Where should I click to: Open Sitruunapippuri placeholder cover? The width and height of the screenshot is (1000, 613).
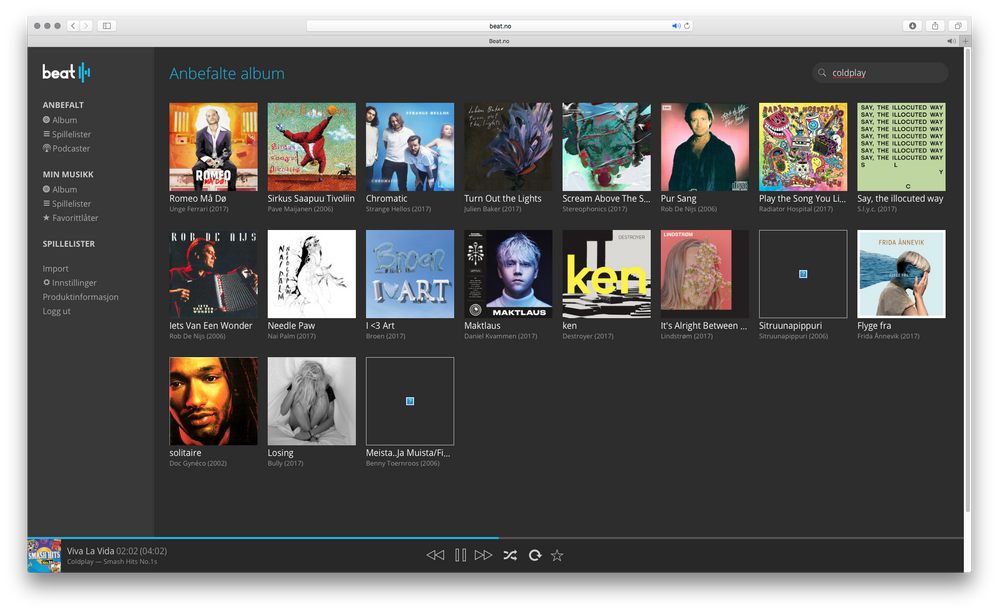[803, 274]
